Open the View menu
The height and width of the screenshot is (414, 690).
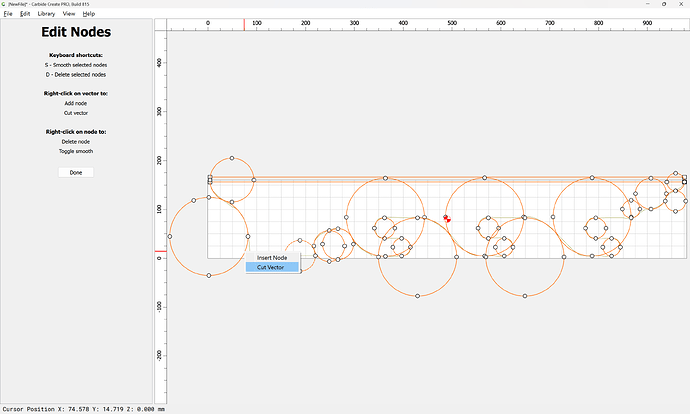[68, 14]
